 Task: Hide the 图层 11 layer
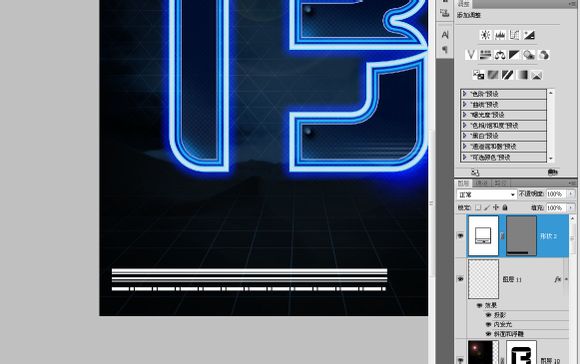point(461,279)
